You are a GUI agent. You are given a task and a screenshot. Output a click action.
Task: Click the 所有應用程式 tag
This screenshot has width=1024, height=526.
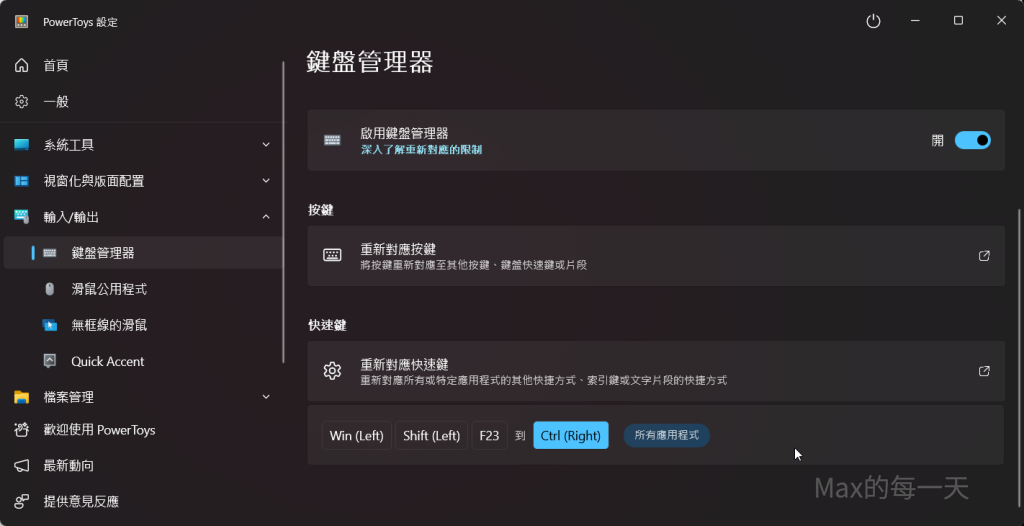pyautogui.click(x=666, y=436)
